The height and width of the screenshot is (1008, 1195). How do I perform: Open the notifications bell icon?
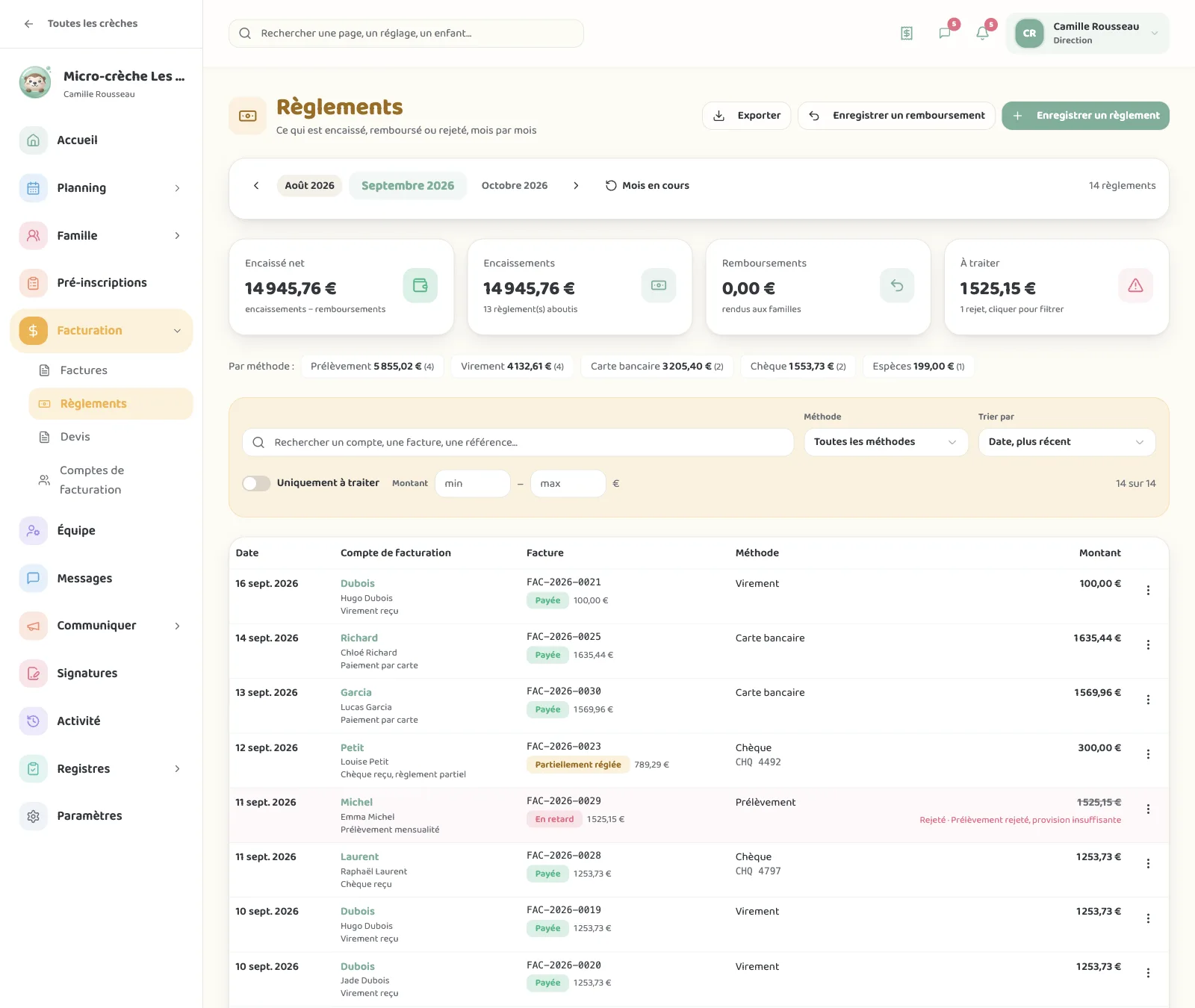tap(982, 34)
